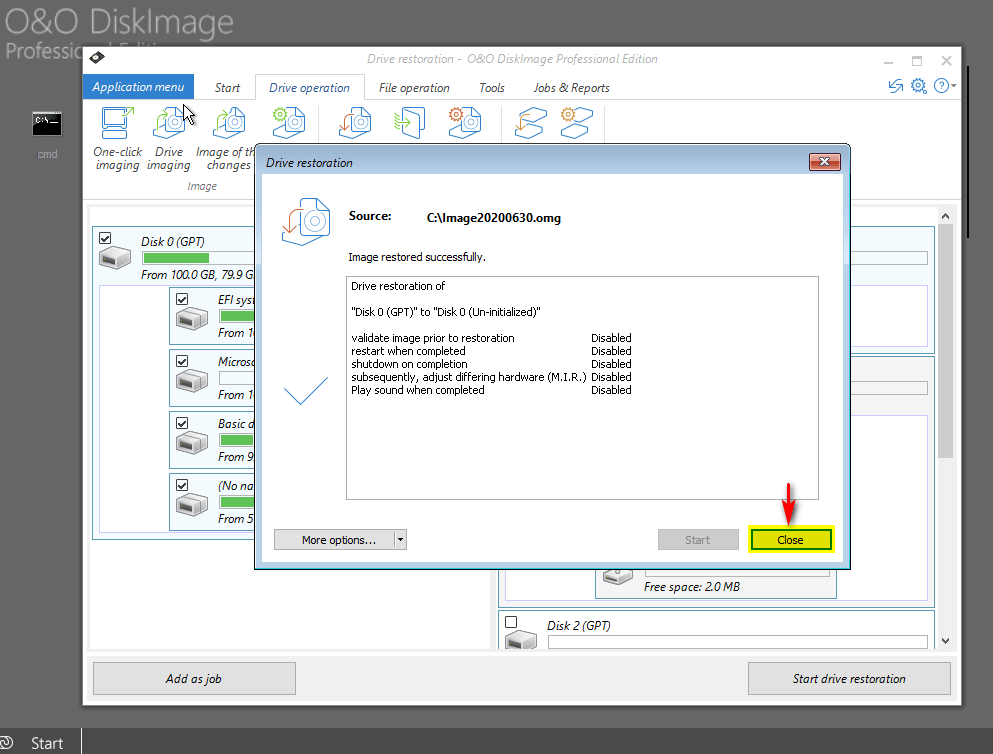Image resolution: width=993 pixels, height=754 pixels.
Task: Close the Drive restoration dialog with X
Action: click(825, 162)
